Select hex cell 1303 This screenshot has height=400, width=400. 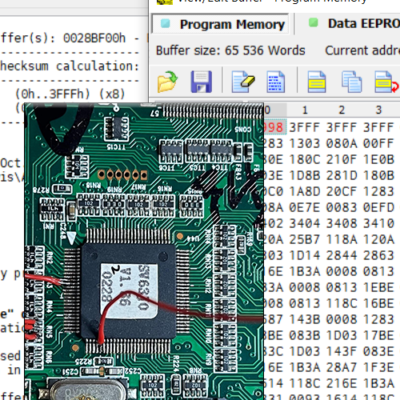click(x=305, y=143)
